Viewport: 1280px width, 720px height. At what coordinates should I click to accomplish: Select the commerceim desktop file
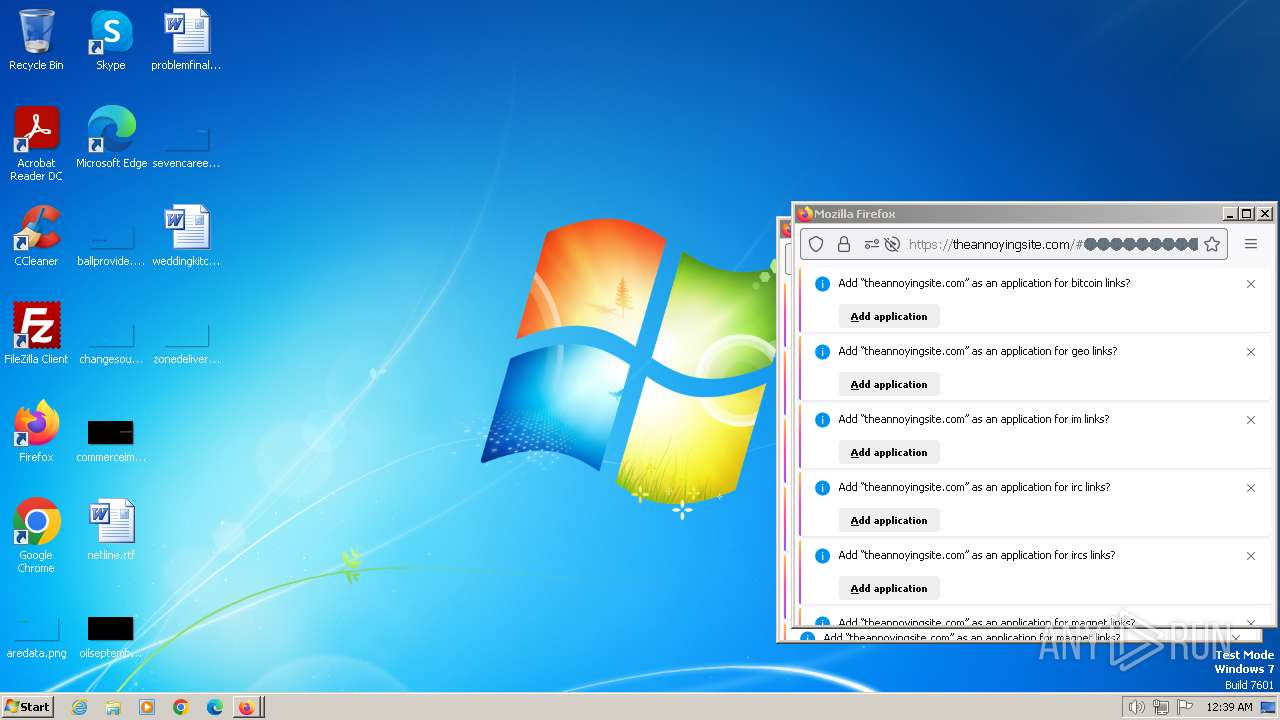pyautogui.click(x=111, y=440)
